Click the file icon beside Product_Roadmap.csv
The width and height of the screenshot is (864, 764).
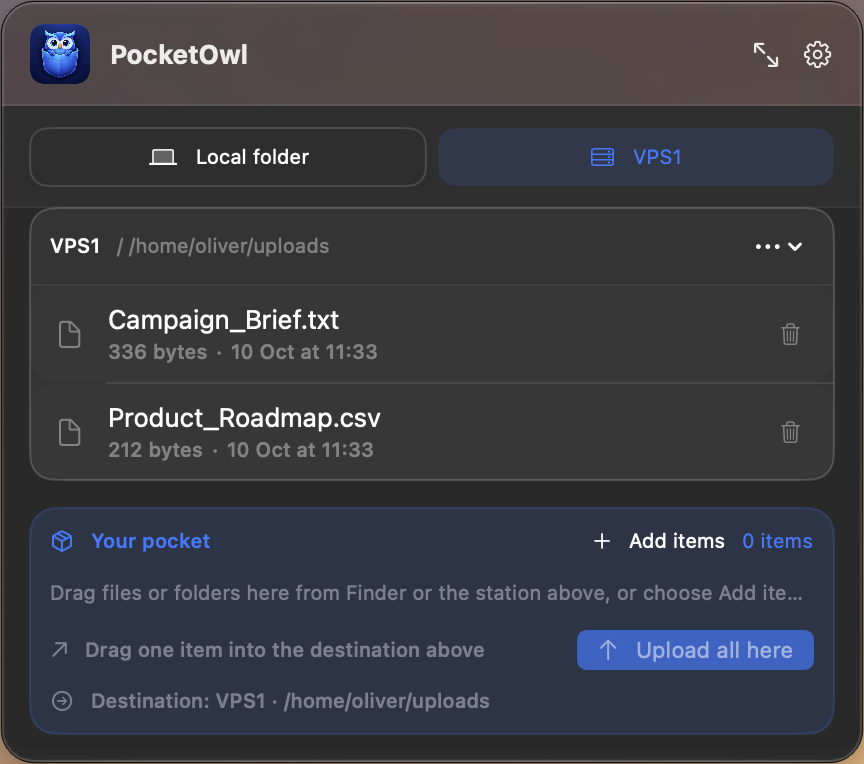(x=69, y=432)
